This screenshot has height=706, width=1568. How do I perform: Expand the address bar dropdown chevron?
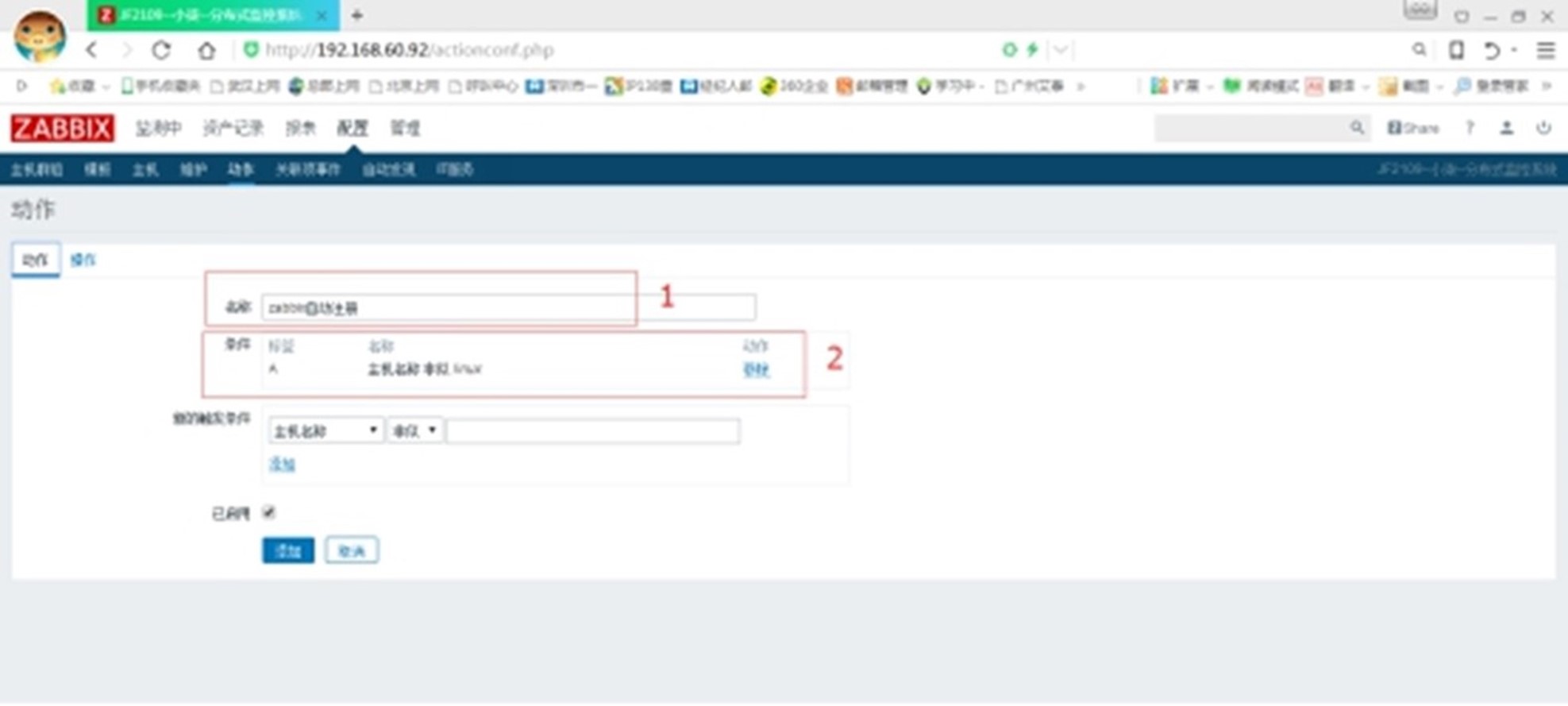click(1061, 50)
